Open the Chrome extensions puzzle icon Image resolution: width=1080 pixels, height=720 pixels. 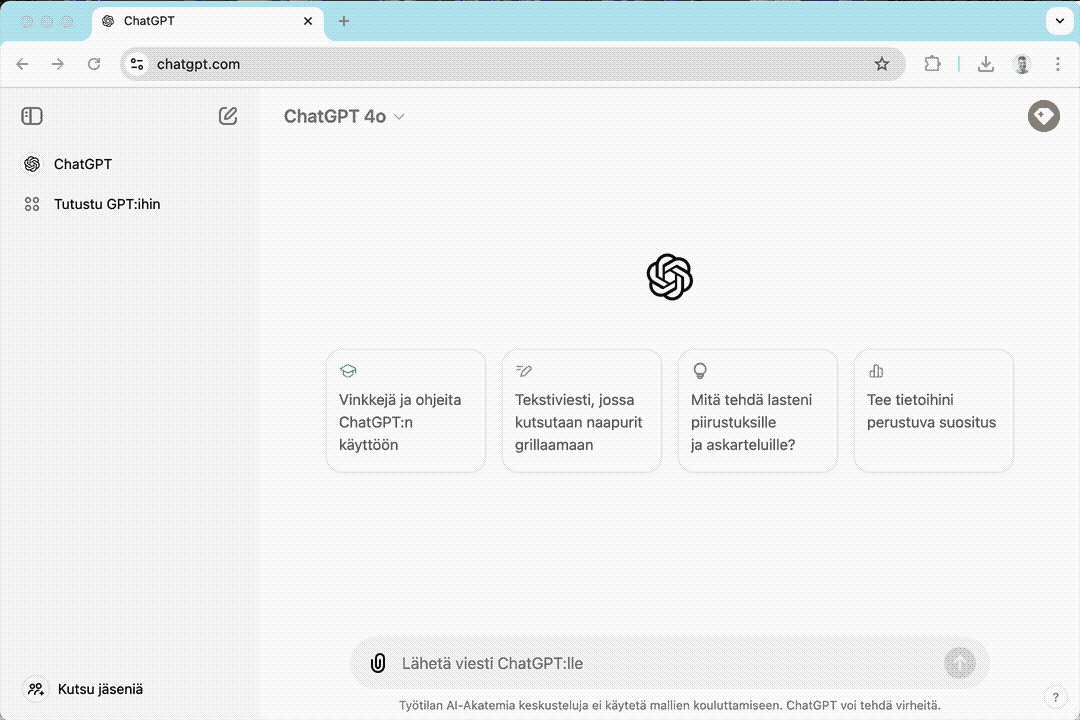click(x=932, y=64)
